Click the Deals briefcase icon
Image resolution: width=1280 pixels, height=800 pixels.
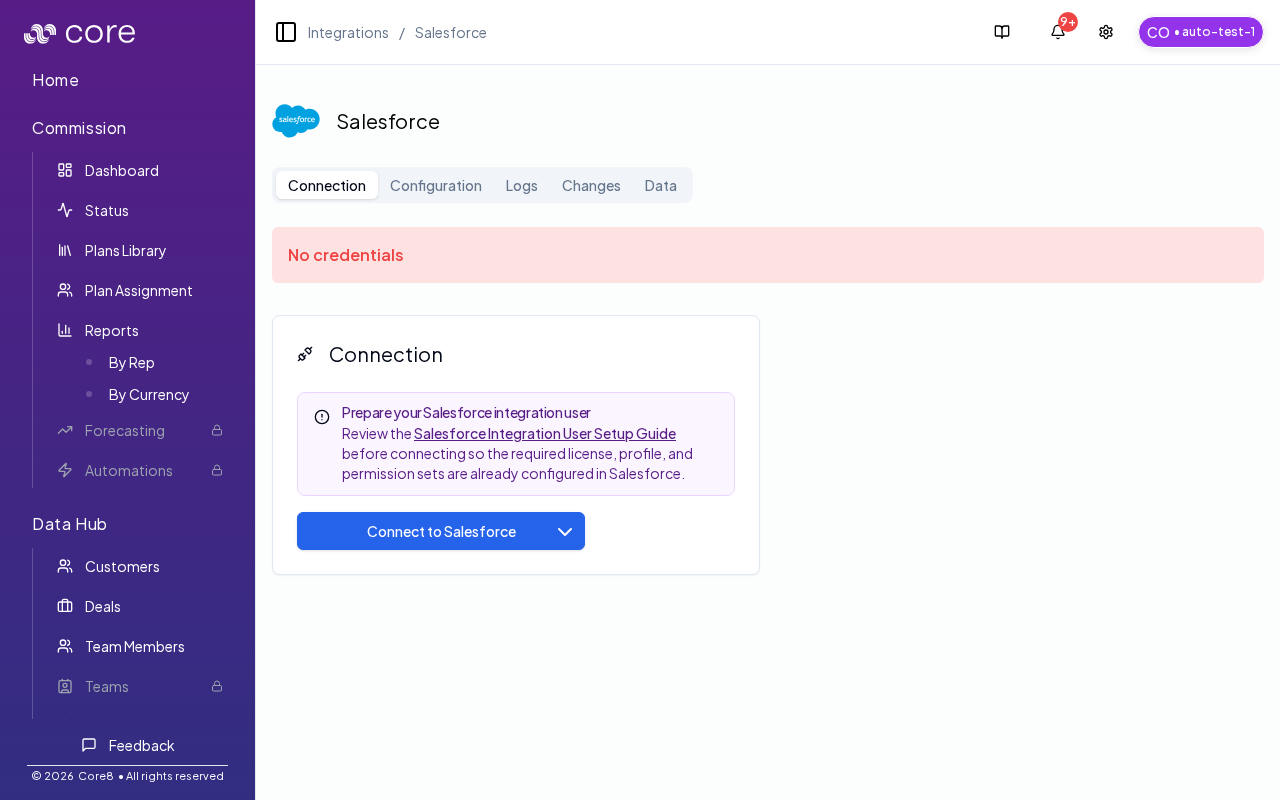pos(64,606)
